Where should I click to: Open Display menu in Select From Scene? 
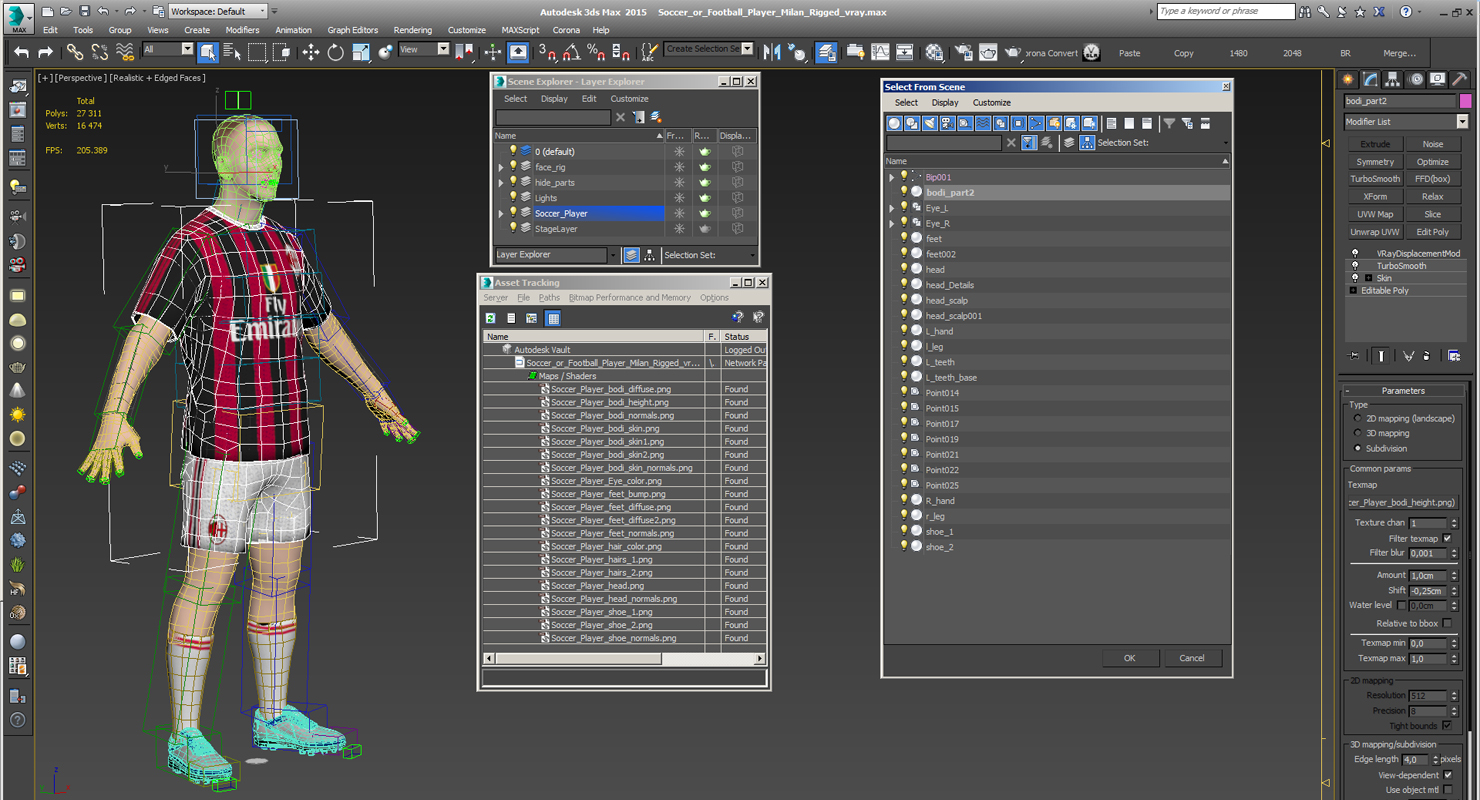(x=945, y=103)
